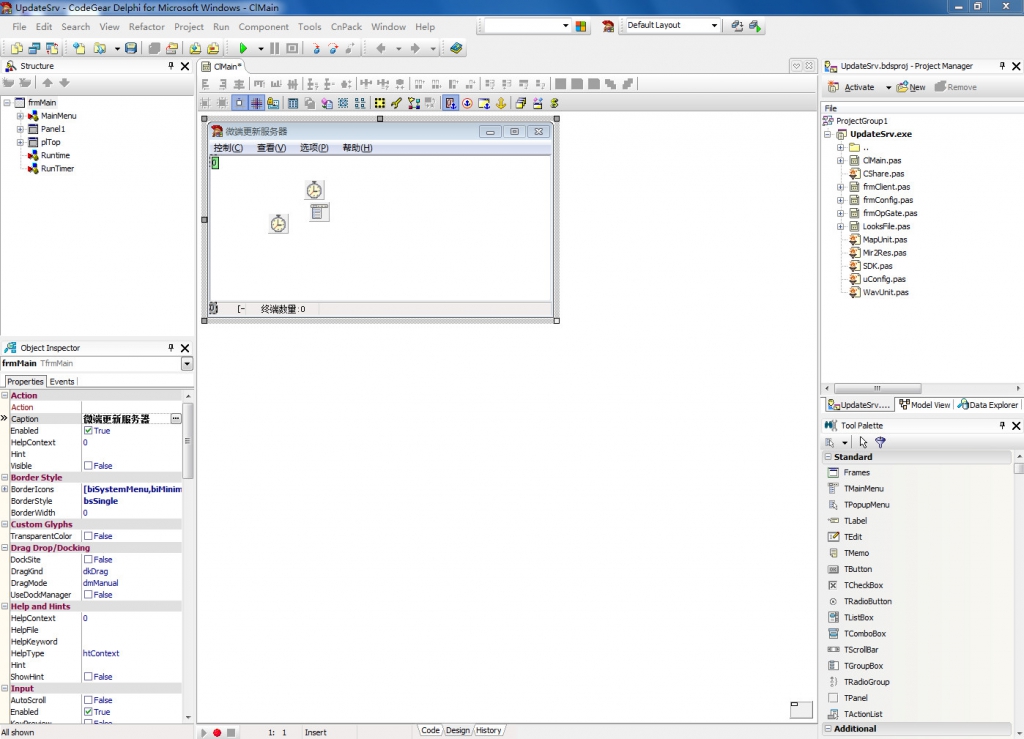1024x739 pixels.
Task: Click the Program Pause toolbar icon
Action: [274, 48]
